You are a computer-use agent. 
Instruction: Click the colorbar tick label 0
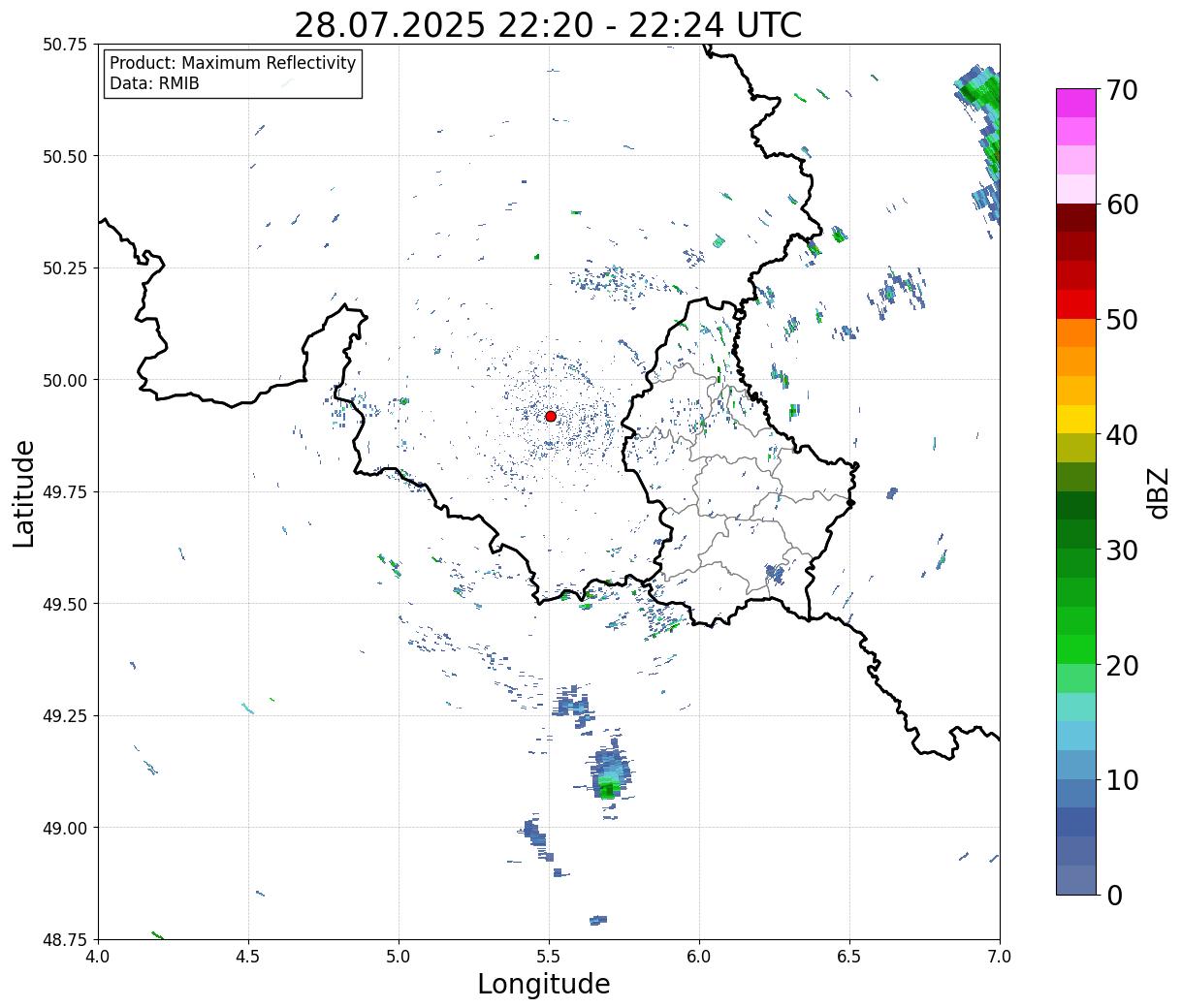point(1113,896)
